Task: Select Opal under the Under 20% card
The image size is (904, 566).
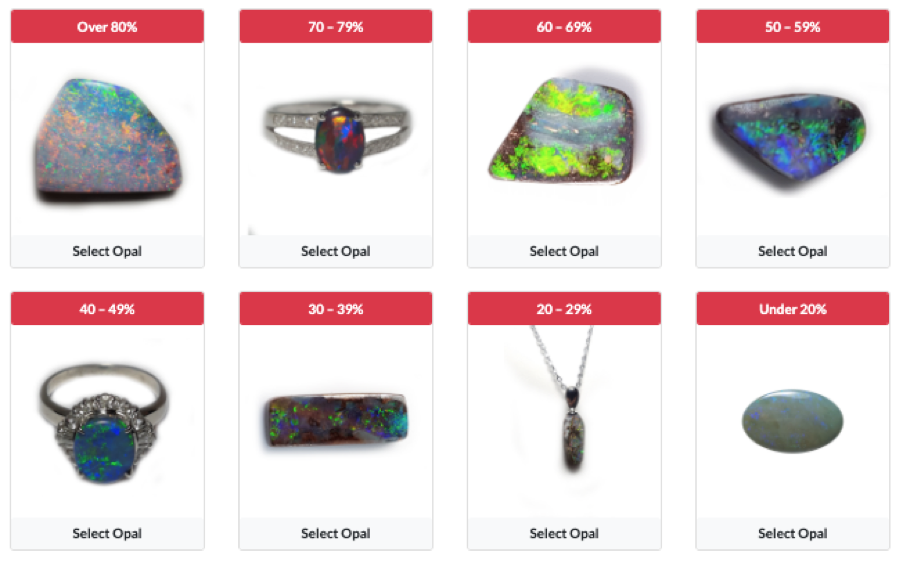Action: point(793,534)
